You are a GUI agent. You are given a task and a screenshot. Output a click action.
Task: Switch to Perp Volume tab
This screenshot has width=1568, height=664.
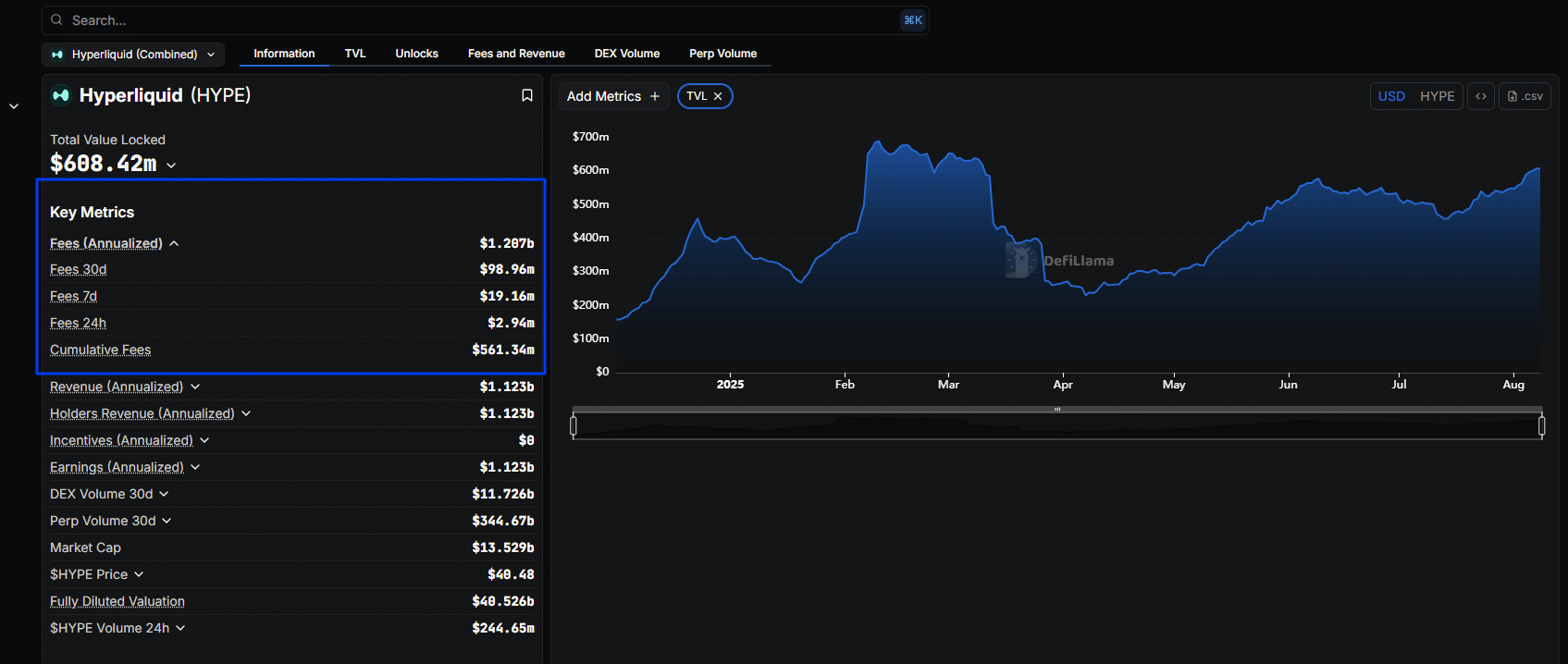coord(723,54)
